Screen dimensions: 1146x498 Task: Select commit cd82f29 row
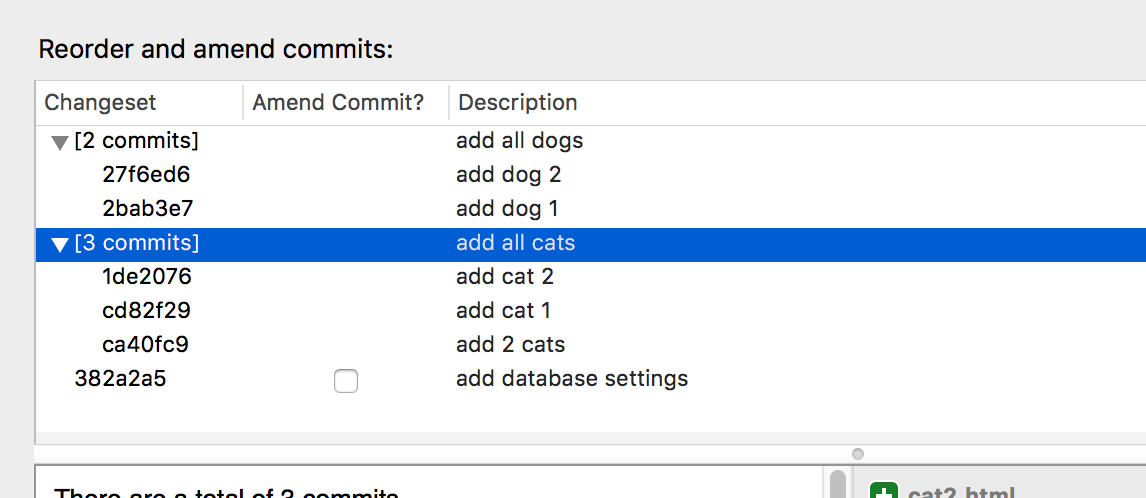tap(144, 311)
